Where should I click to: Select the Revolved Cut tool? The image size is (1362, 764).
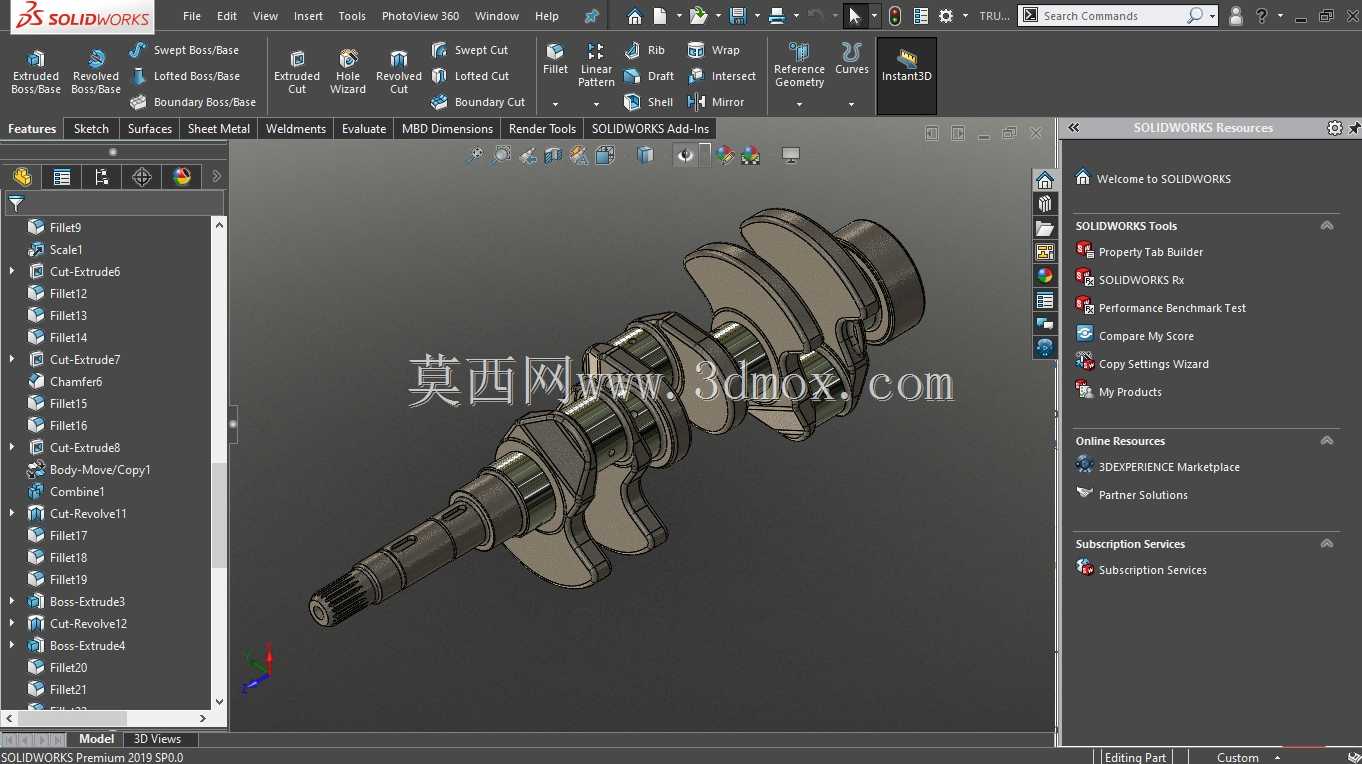(399, 71)
